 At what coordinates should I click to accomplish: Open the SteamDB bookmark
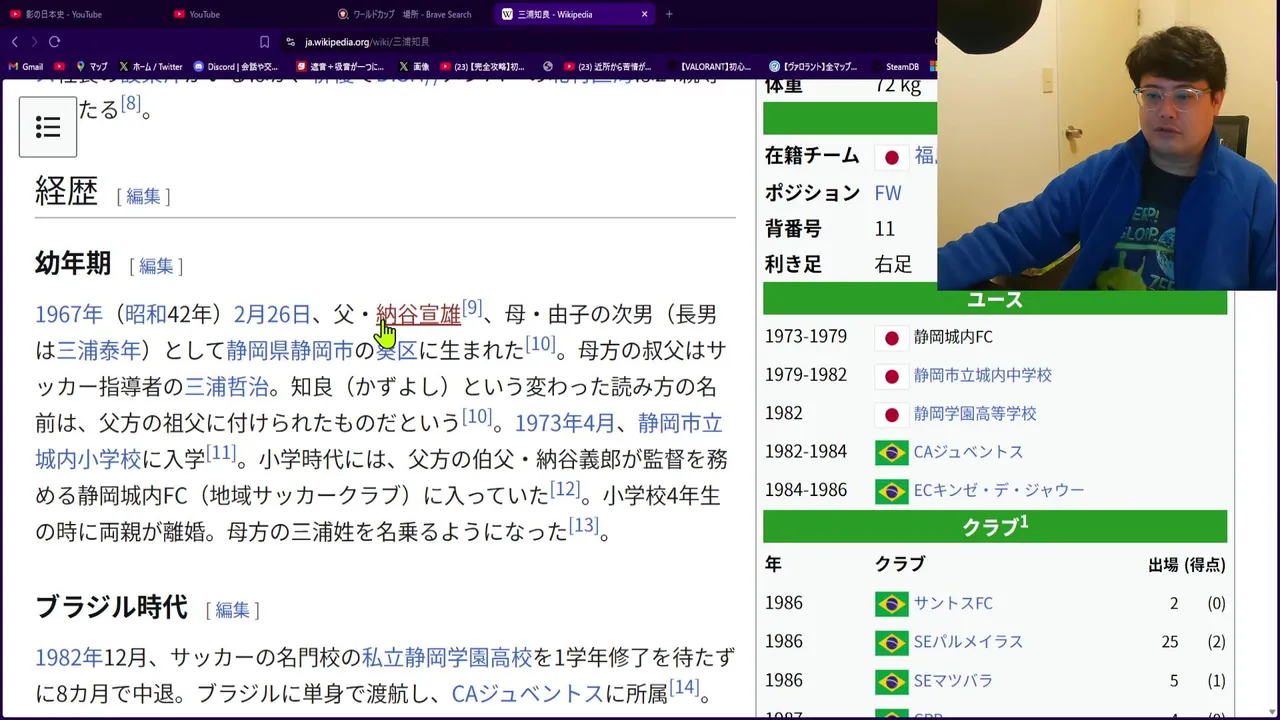click(x=894, y=67)
